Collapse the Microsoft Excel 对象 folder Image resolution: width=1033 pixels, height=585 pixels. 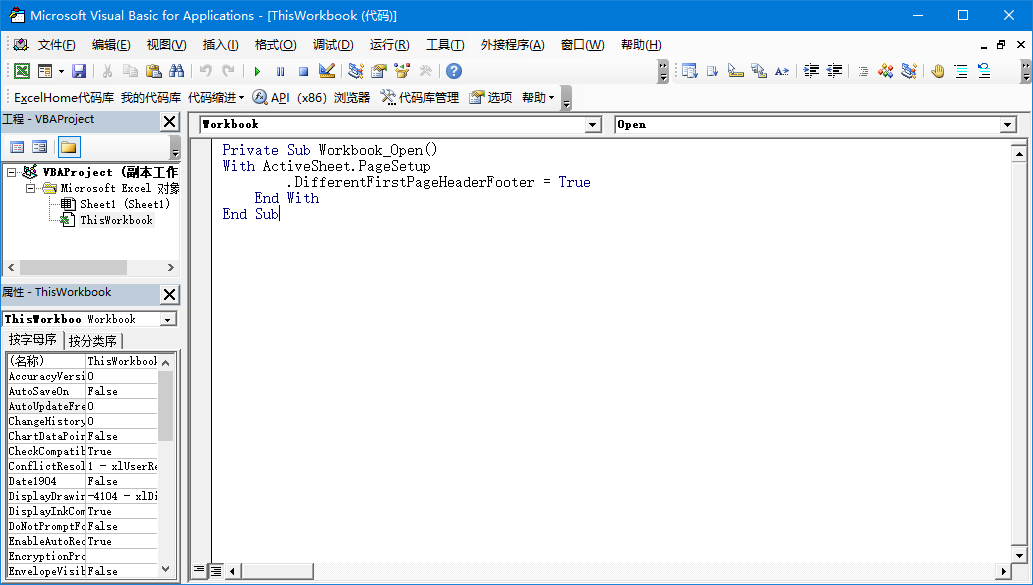30,188
